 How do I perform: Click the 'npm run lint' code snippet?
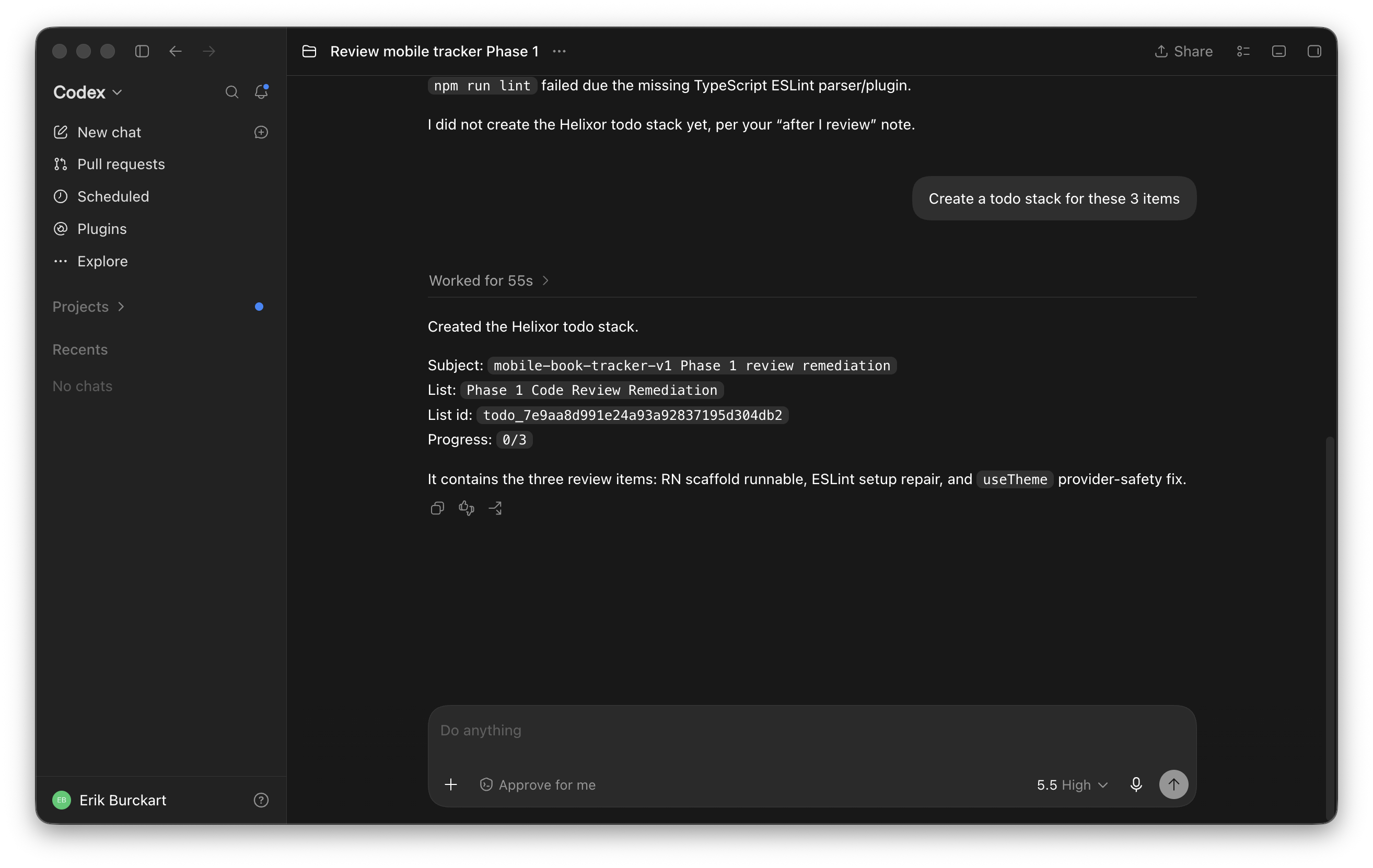click(482, 86)
